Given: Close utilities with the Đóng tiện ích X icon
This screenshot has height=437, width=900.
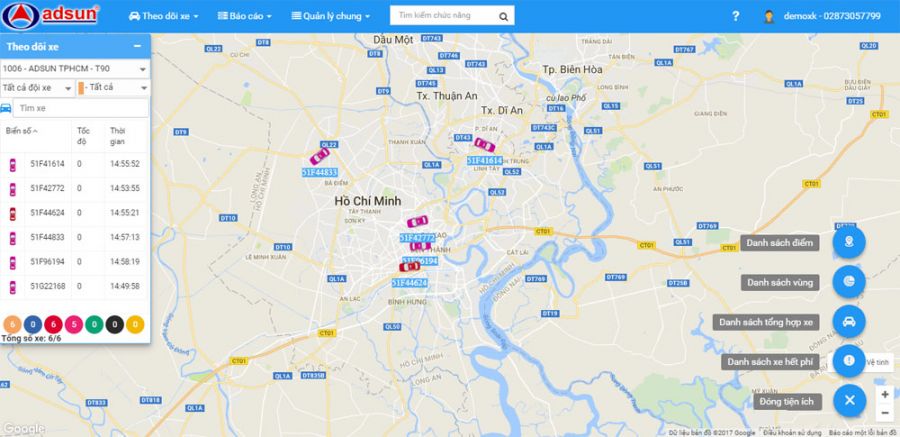Looking at the screenshot, I should click(x=849, y=401).
